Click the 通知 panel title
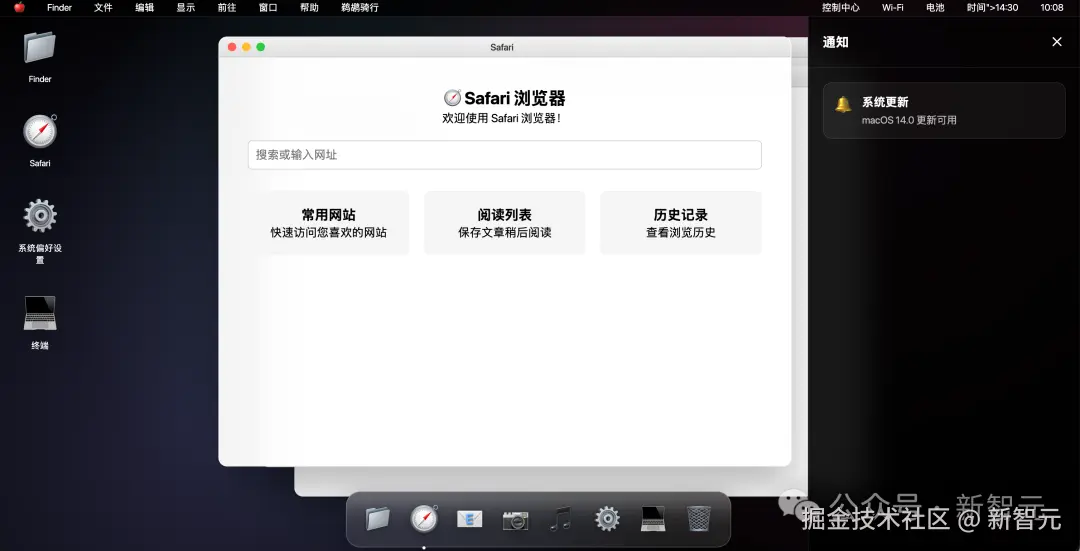 [835, 42]
